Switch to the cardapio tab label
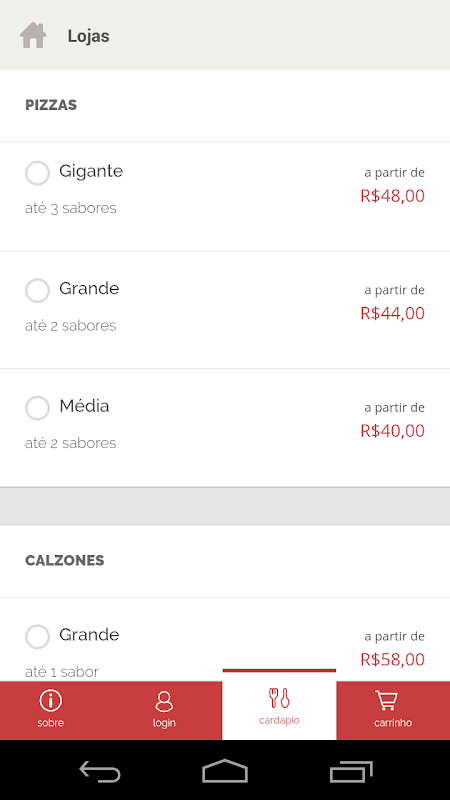Screen dimensions: 450x800 click(279, 720)
